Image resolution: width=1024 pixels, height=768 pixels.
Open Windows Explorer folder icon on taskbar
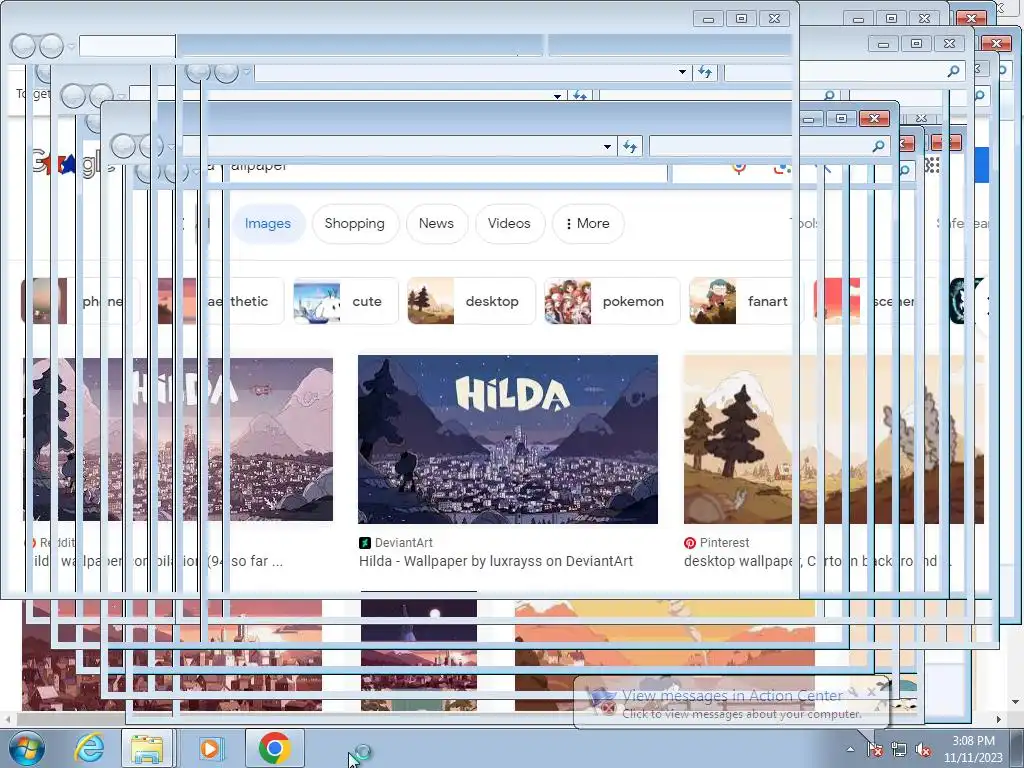147,748
